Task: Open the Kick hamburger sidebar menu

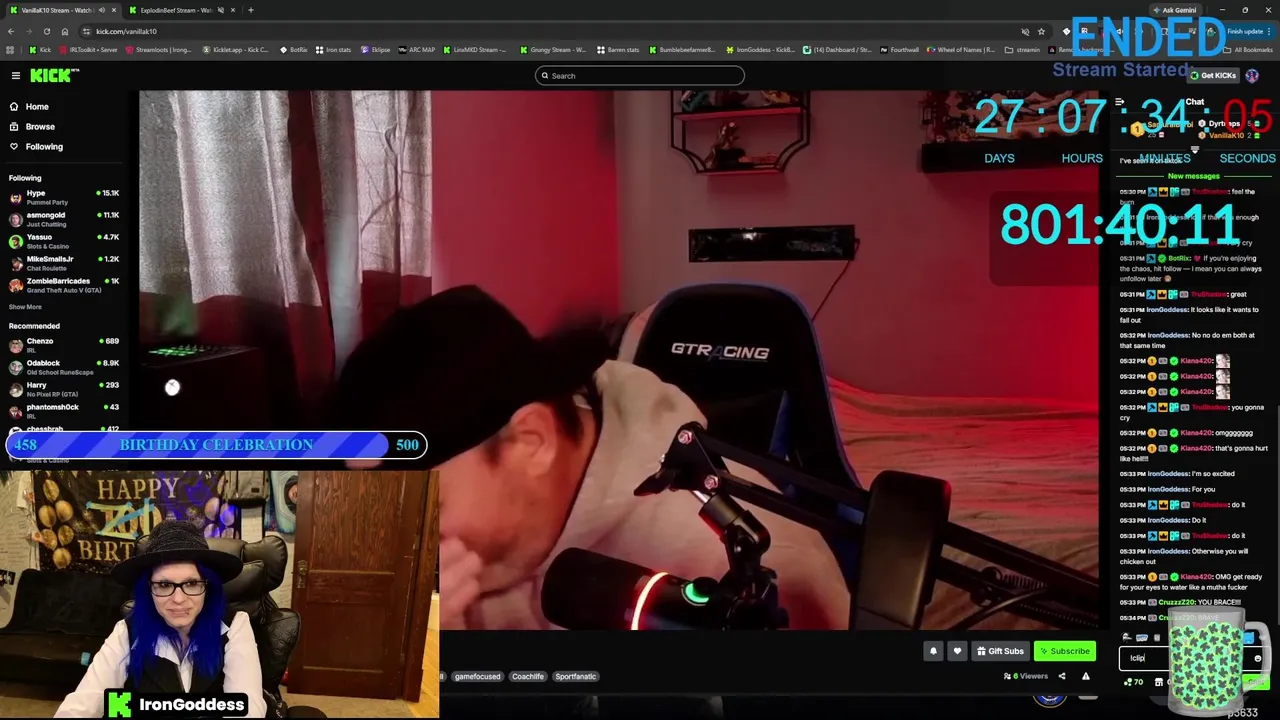Action: coord(16,76)
